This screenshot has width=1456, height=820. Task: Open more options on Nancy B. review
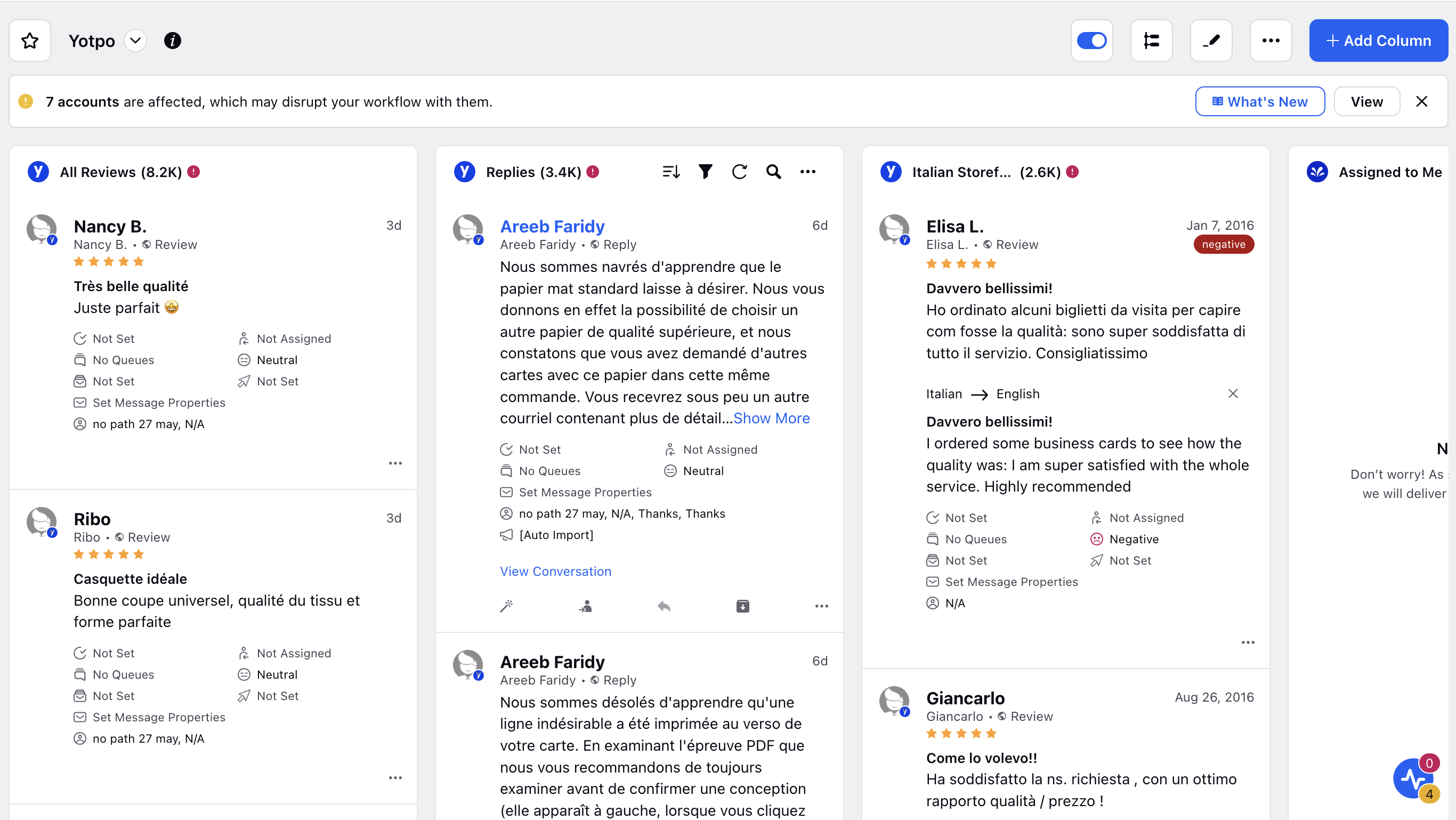point(395,463)
